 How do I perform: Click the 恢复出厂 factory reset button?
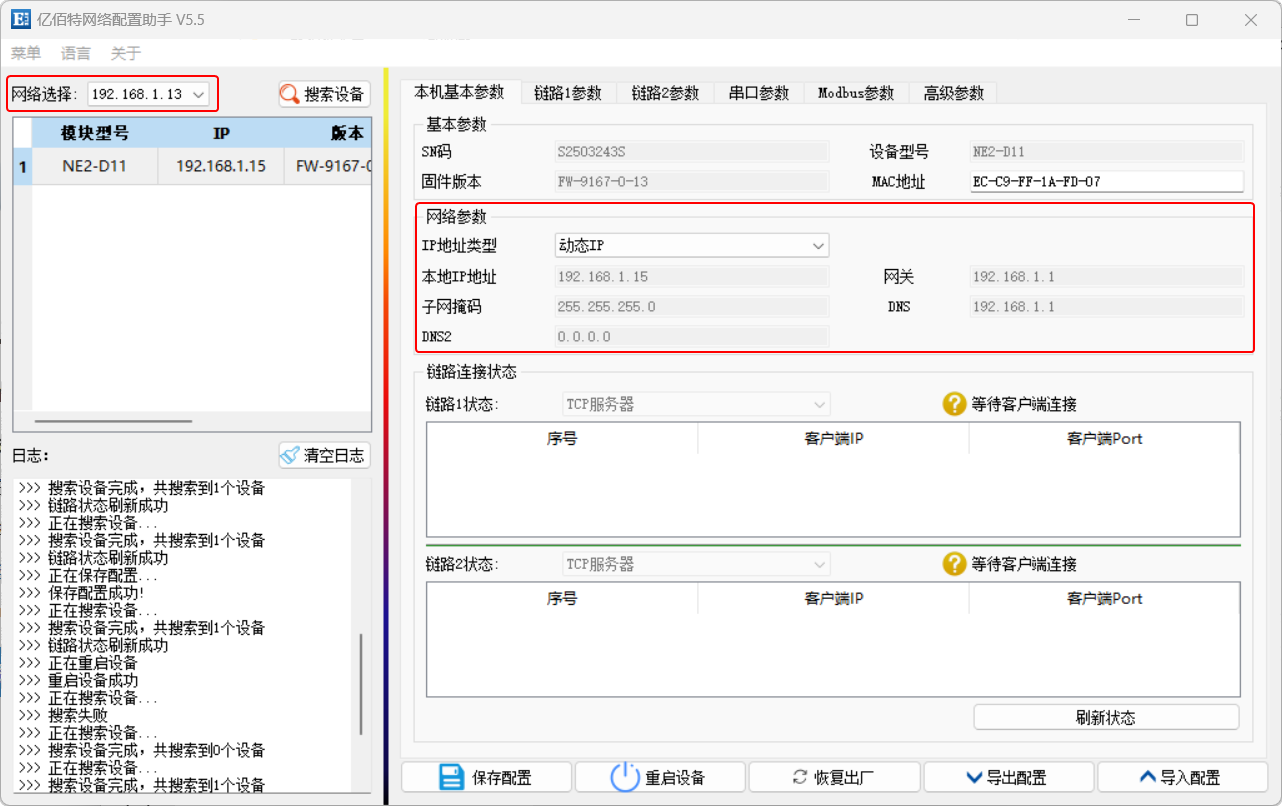834,777
